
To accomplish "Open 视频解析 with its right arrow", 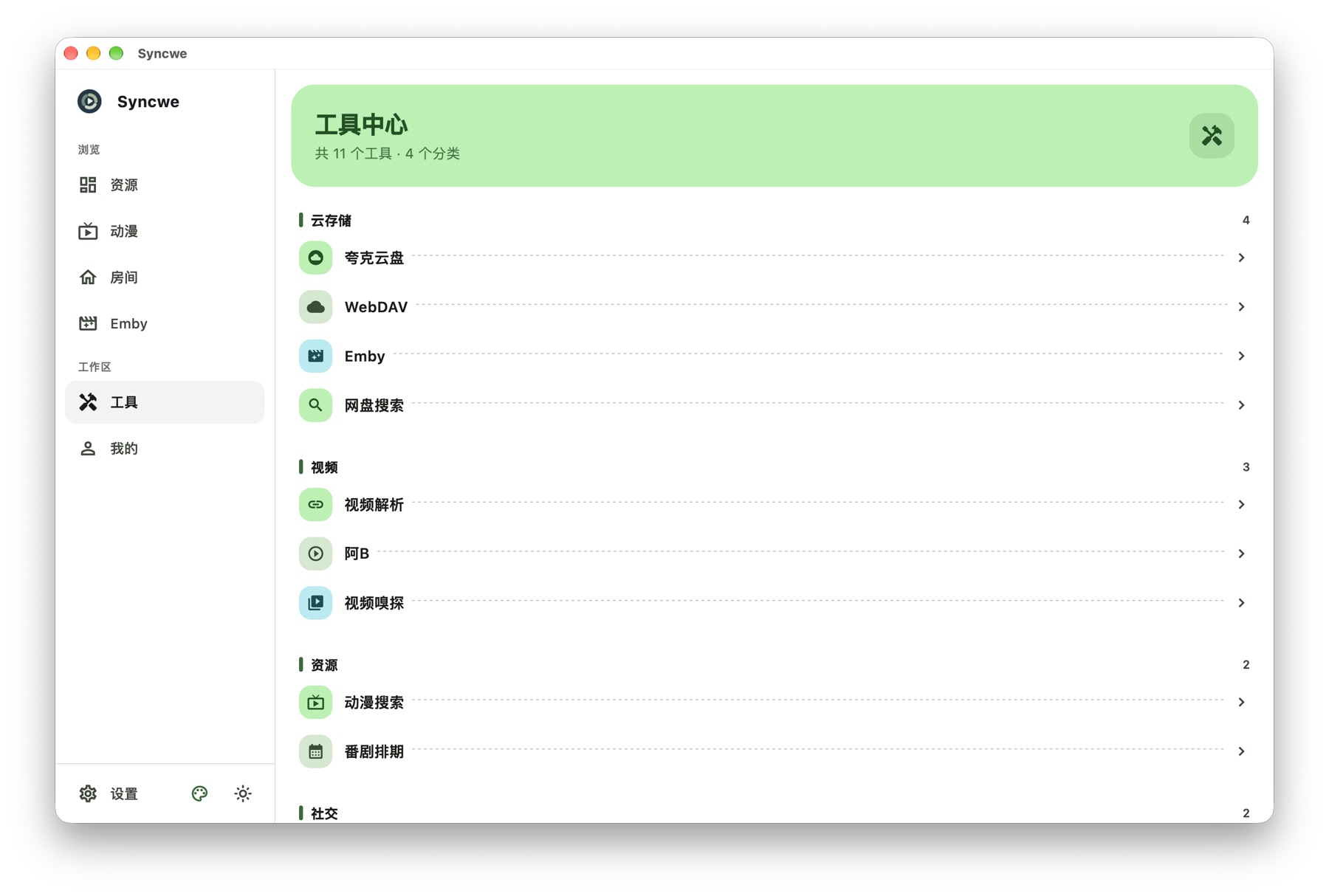I will pyautogui.click(x=1242, y=505).
